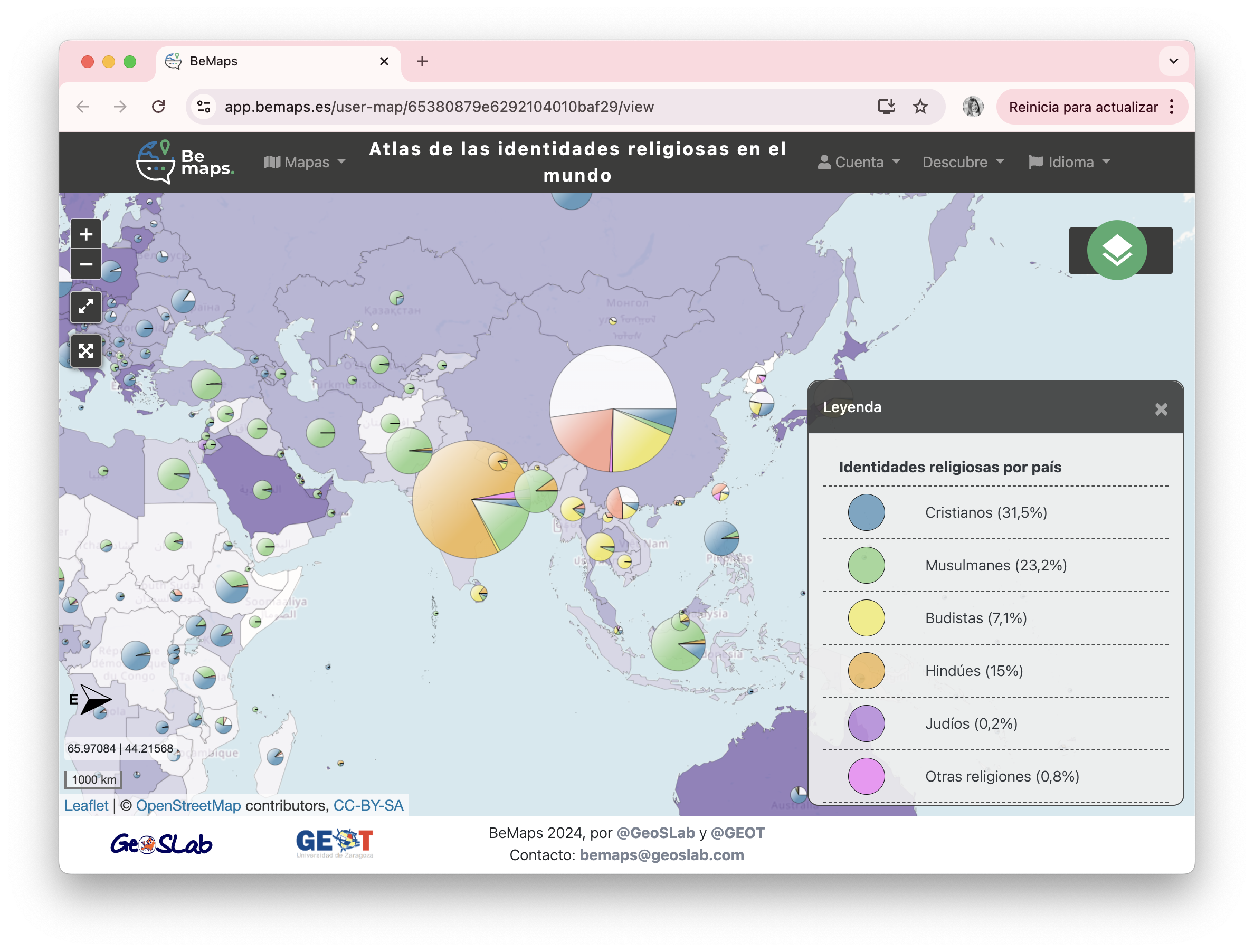The width and height of the screenshot is (1254, 952).
Task: Click the Ethiopia blue-green pie chart
Action: click(232, 586)
